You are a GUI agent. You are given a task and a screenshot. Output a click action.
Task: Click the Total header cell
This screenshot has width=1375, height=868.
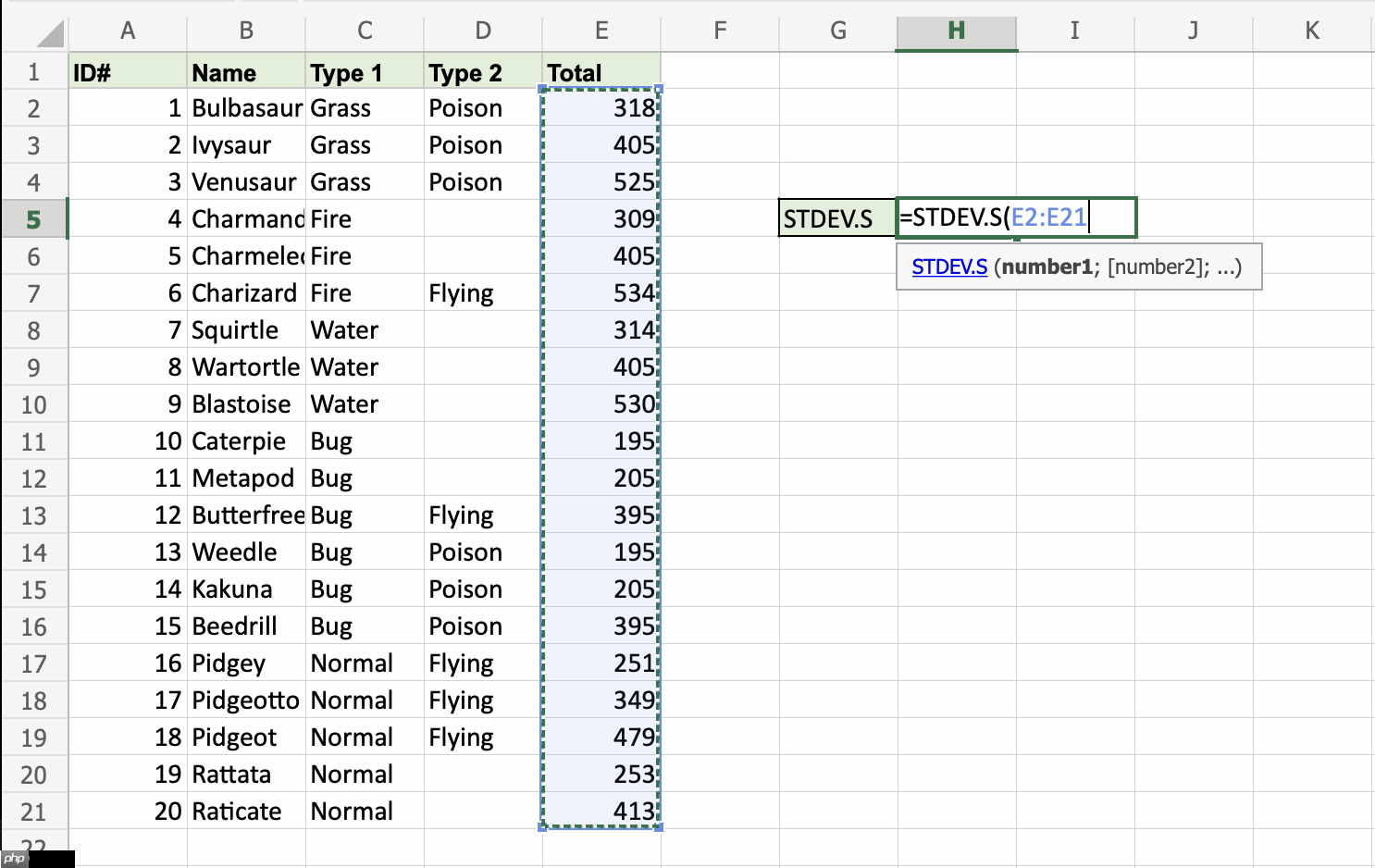click(x=601, y=71)
